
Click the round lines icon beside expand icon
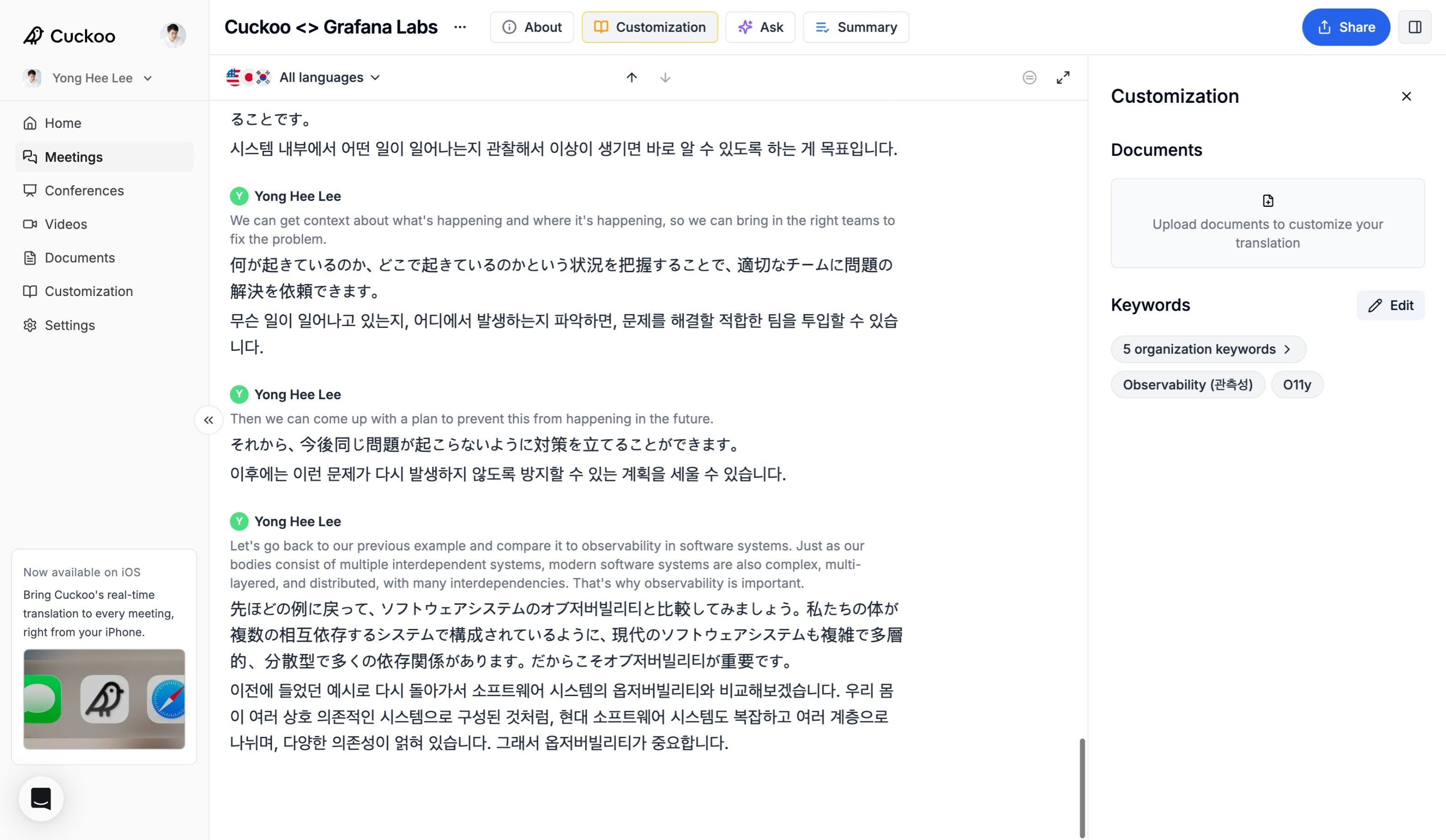tap(1029, 77)
